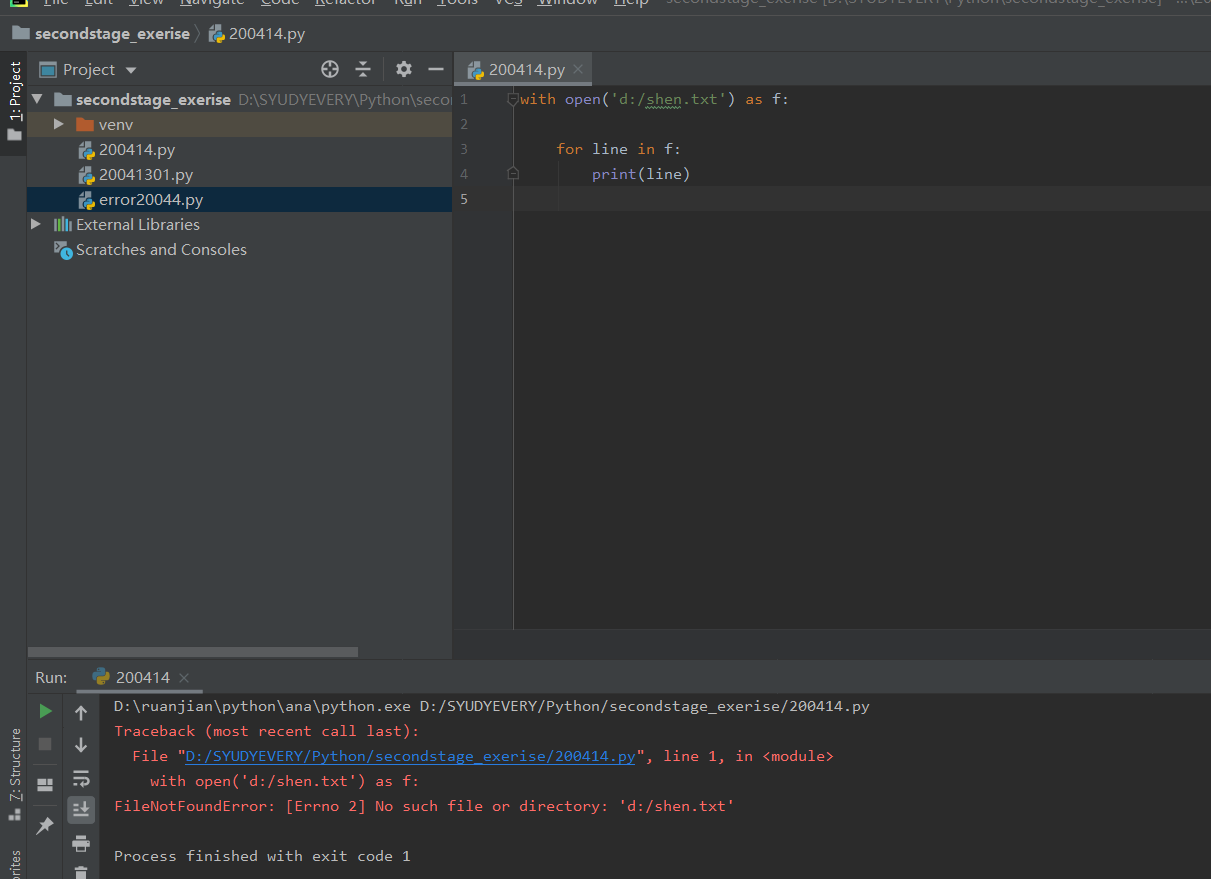Click fold end marker at line 4
Image resolution: width=1211 pixels, height=879 pixels.
(x=513, y=174)
